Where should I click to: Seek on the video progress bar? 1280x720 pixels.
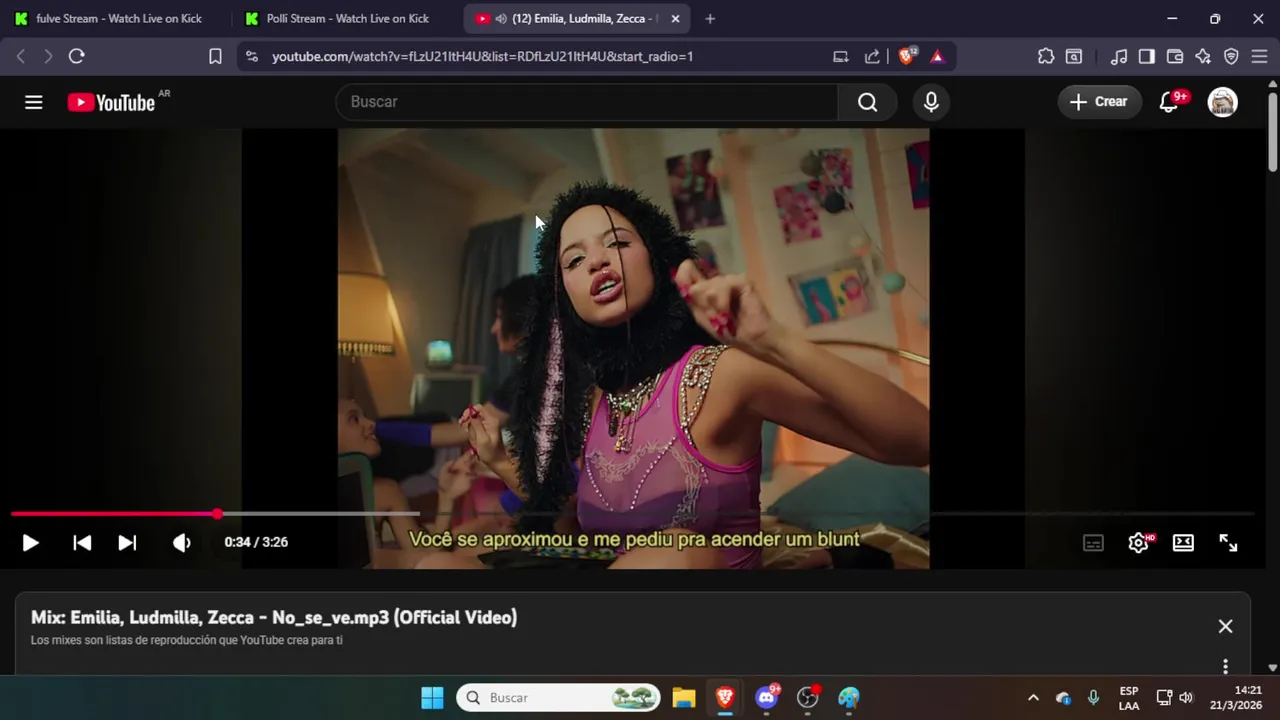pos(632,514)
